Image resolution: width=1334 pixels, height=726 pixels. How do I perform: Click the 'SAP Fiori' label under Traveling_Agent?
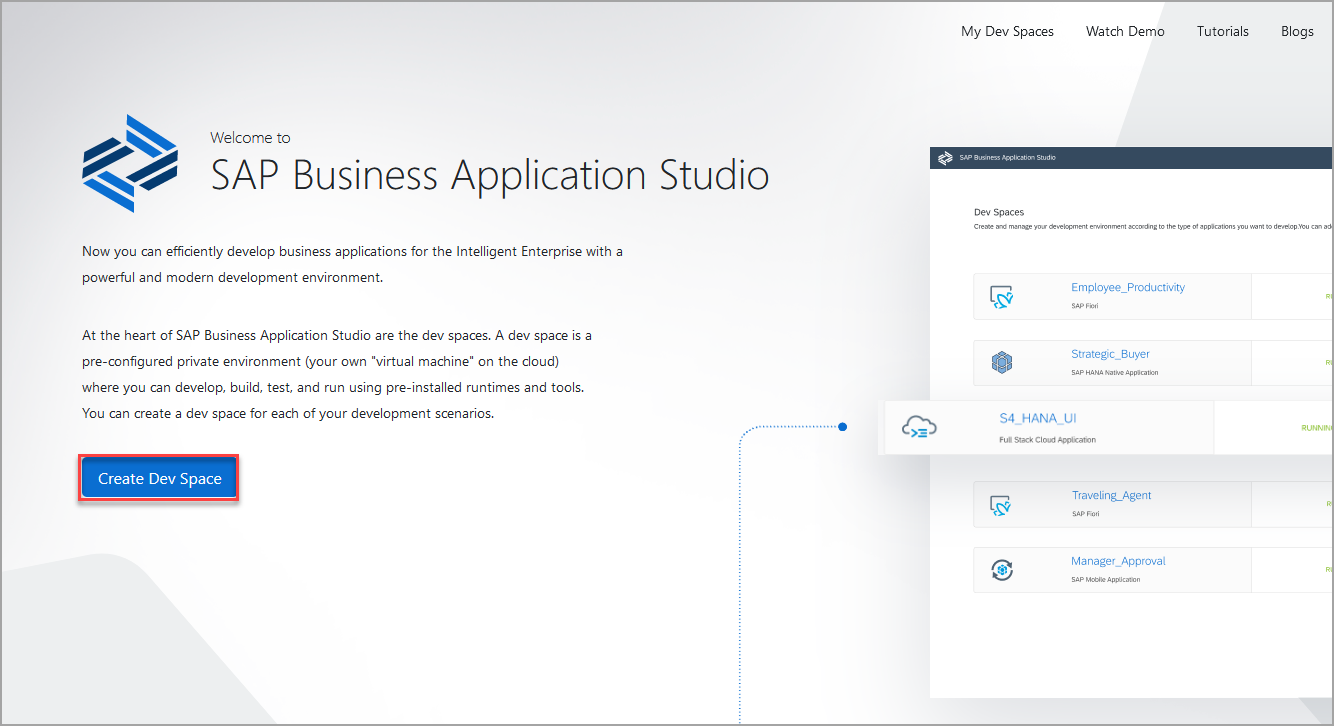point(1086,514)
